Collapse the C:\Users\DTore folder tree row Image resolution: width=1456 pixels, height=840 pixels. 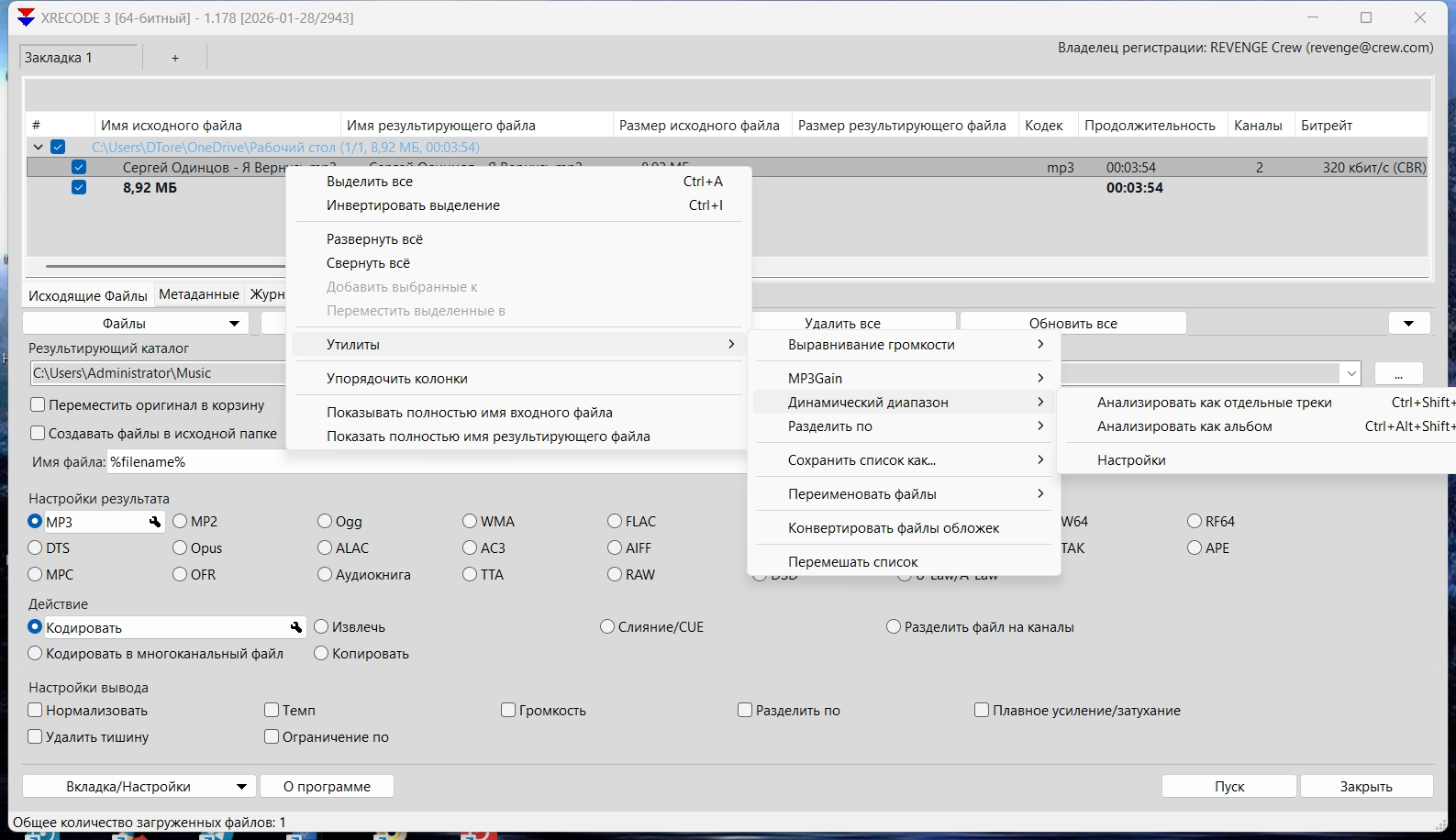coord(38,147)
